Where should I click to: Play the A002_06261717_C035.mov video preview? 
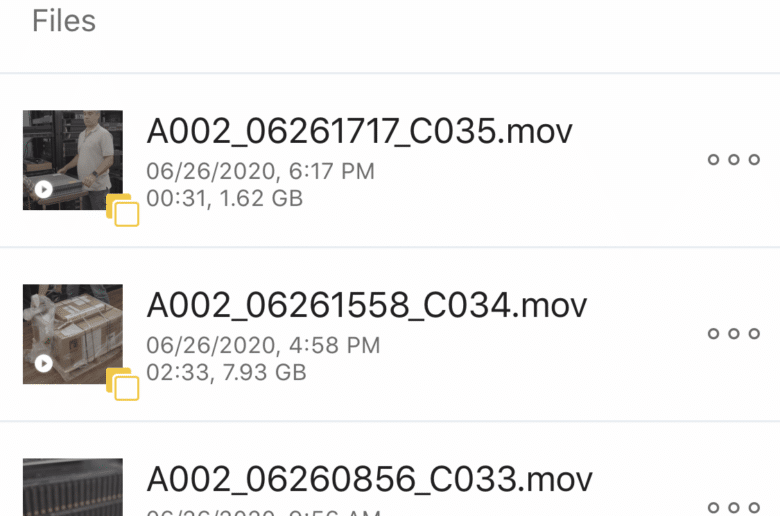click(x=44, y=189)
